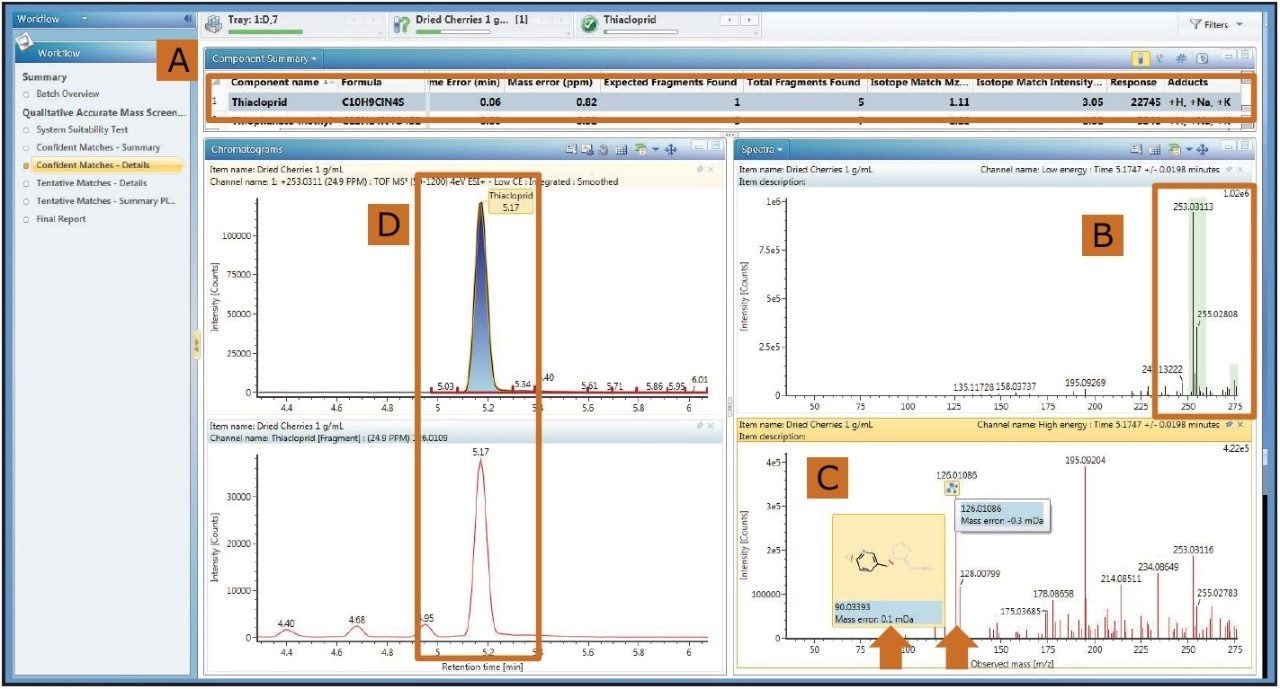
Task: Open the Workflow panel dropdown arrow
Action: click(x=85, y=18)
